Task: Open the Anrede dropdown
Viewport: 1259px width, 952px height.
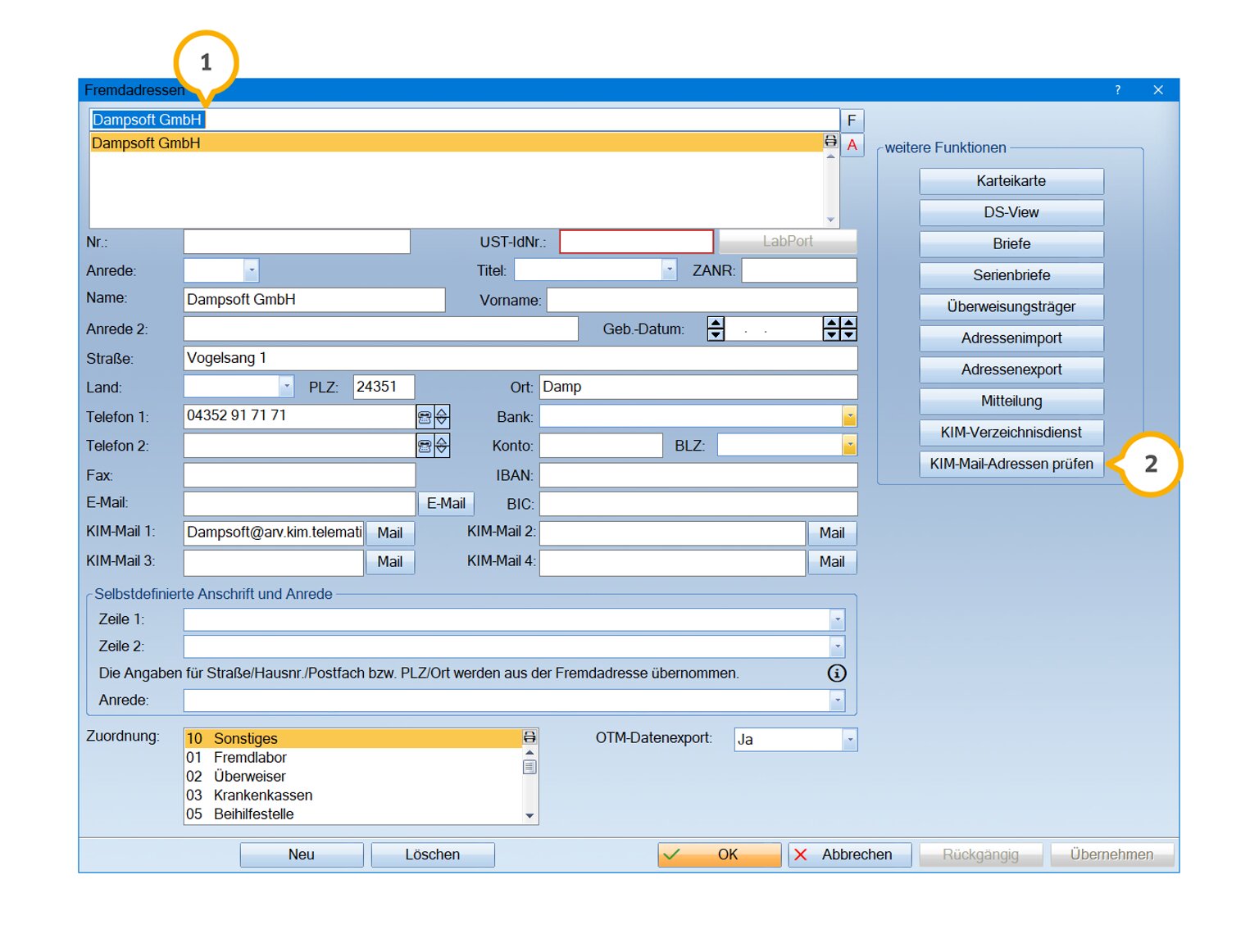Action: point(251,270)
